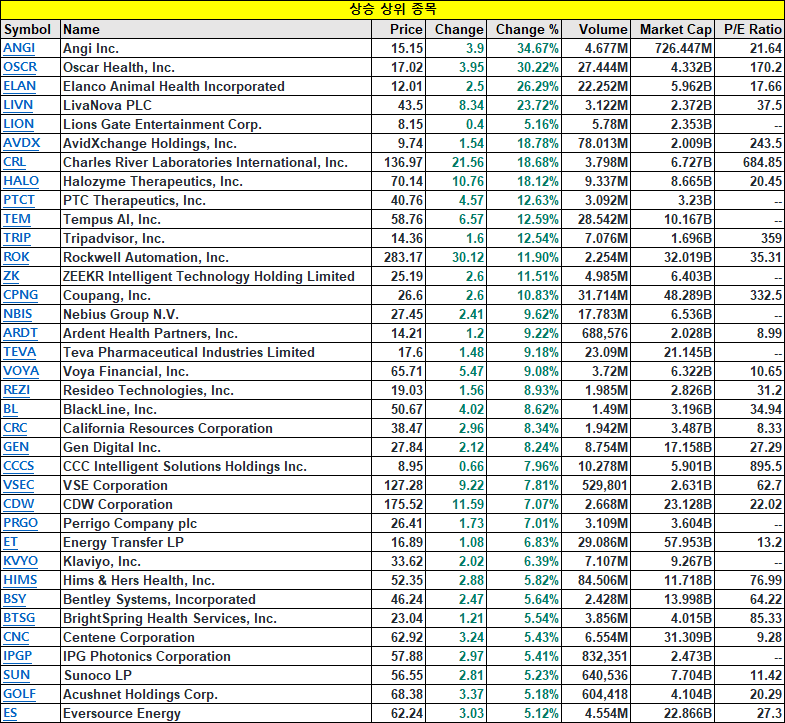
Task: Select the 726.447M market cap cell
Action: point(673,48)
